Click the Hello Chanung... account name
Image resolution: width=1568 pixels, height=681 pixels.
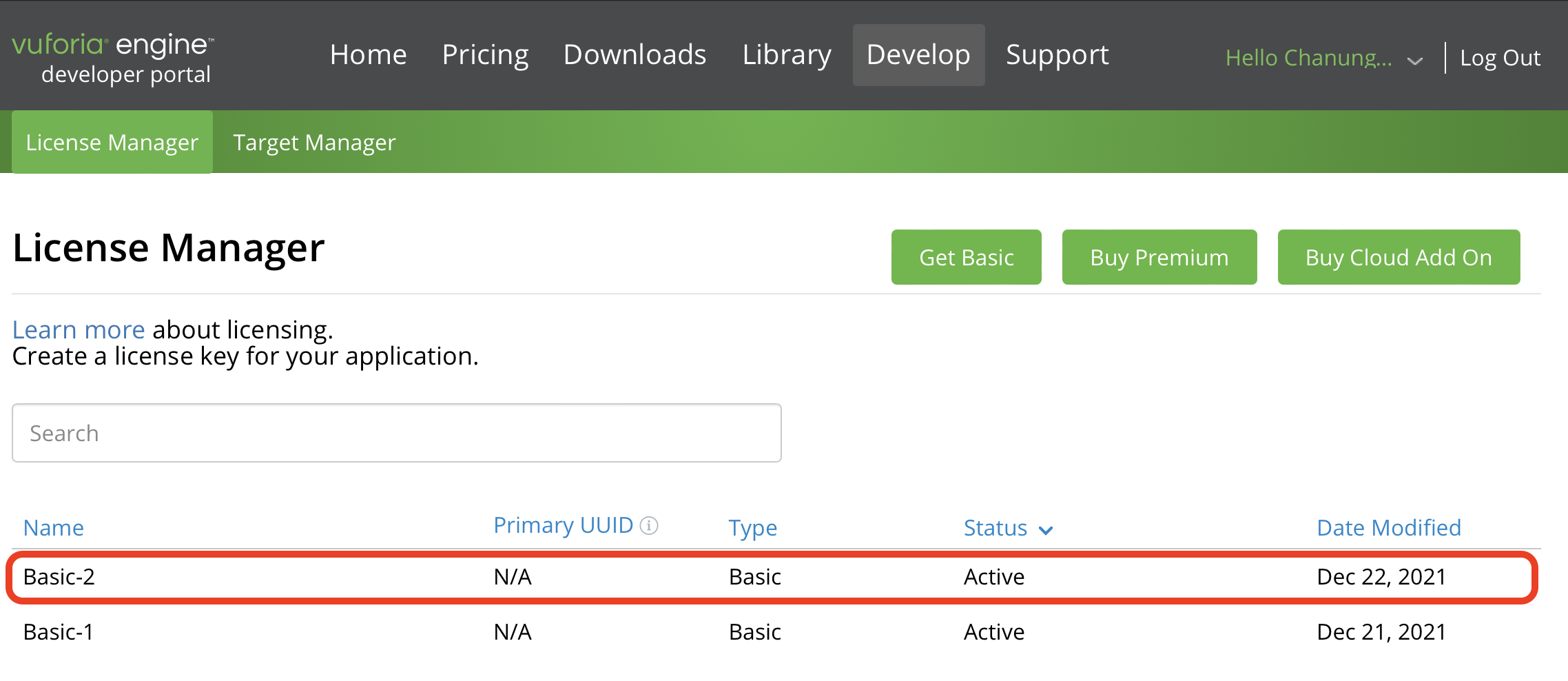click(x=1309, y=58)
